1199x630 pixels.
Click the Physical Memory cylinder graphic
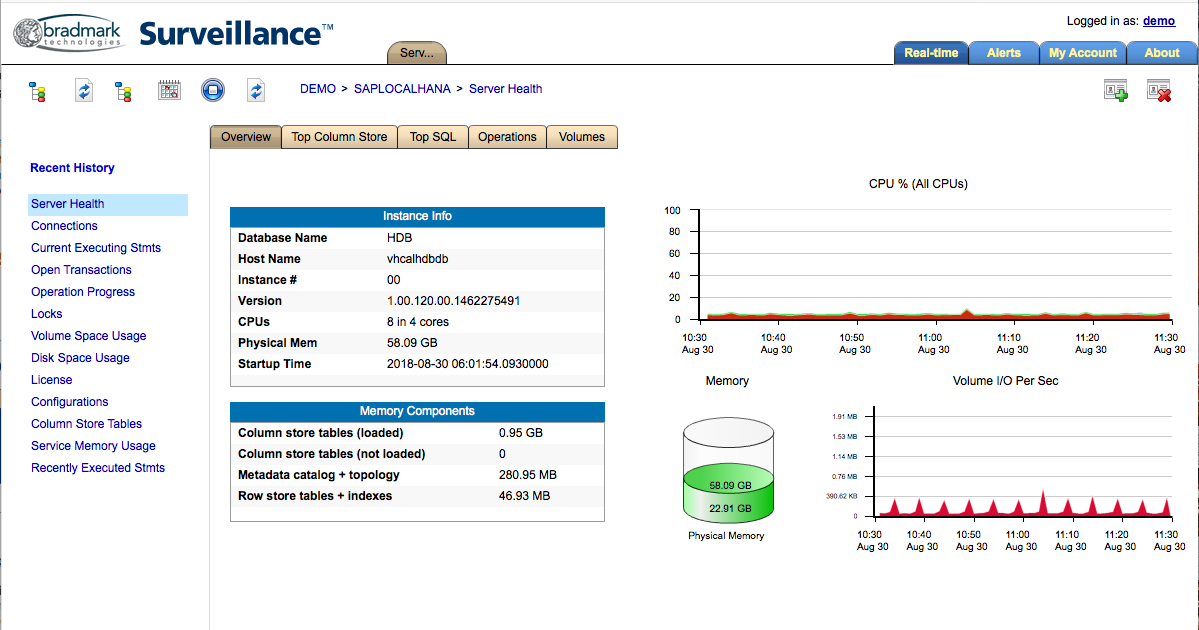pos(728,469)
